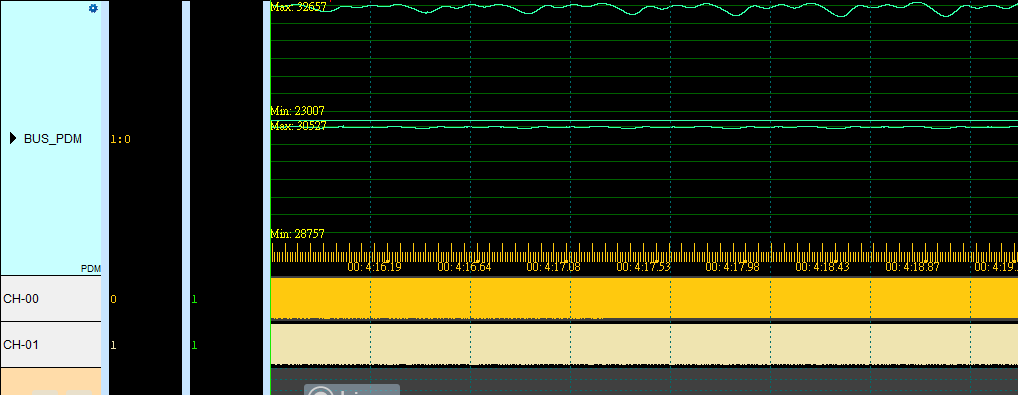1018x395 pixels.
Task: Click the BUS_PDM value 1:0
Action: (120, 139)
